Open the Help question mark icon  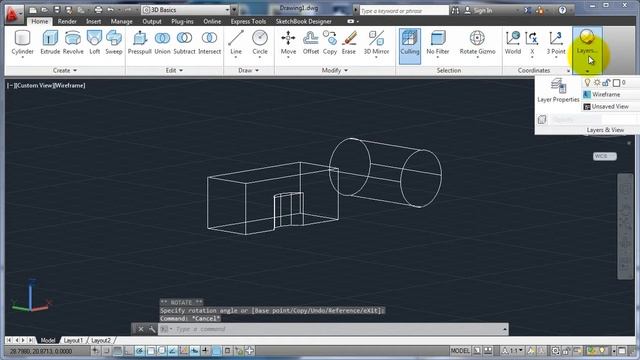(x=562, y=10)
